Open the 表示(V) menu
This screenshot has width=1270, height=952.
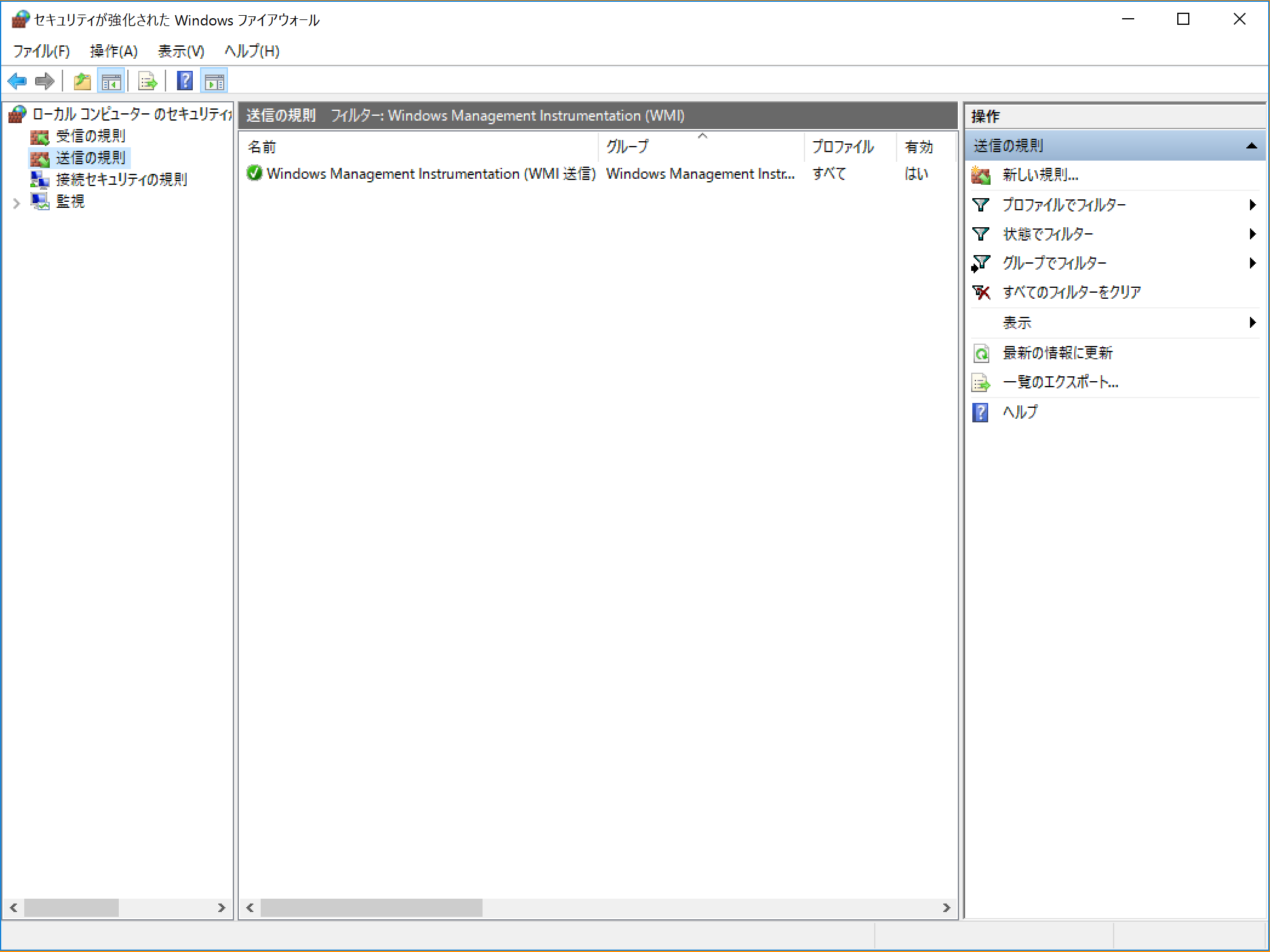point(181,51)
